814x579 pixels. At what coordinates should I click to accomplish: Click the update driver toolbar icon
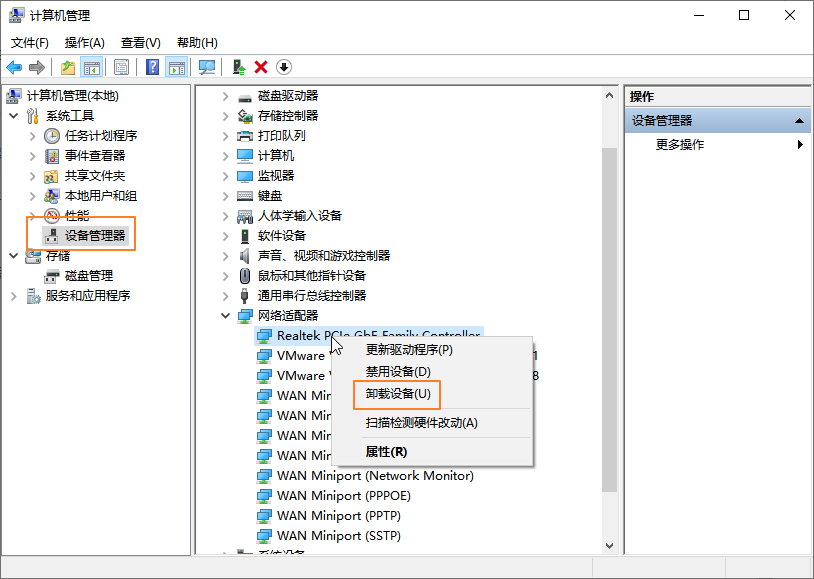(x=238, y=67)
